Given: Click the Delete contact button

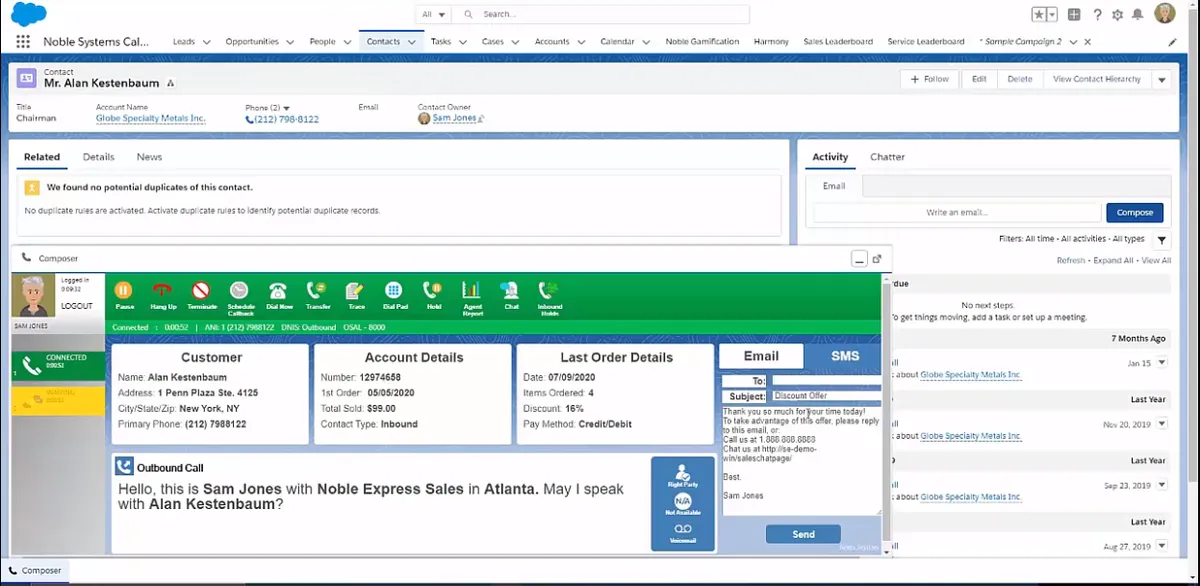Looking at the screenshot, I should coord(1019,79).
